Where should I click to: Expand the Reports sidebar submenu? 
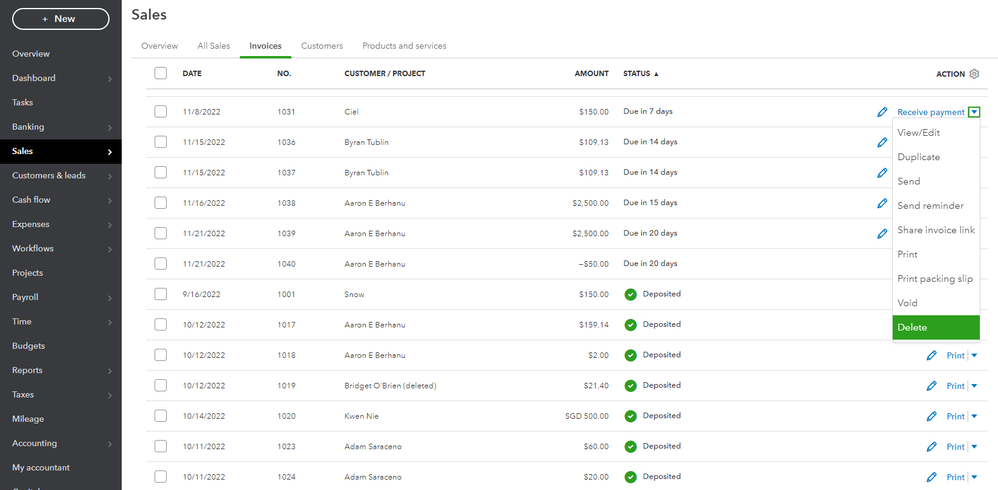(109, 371)
